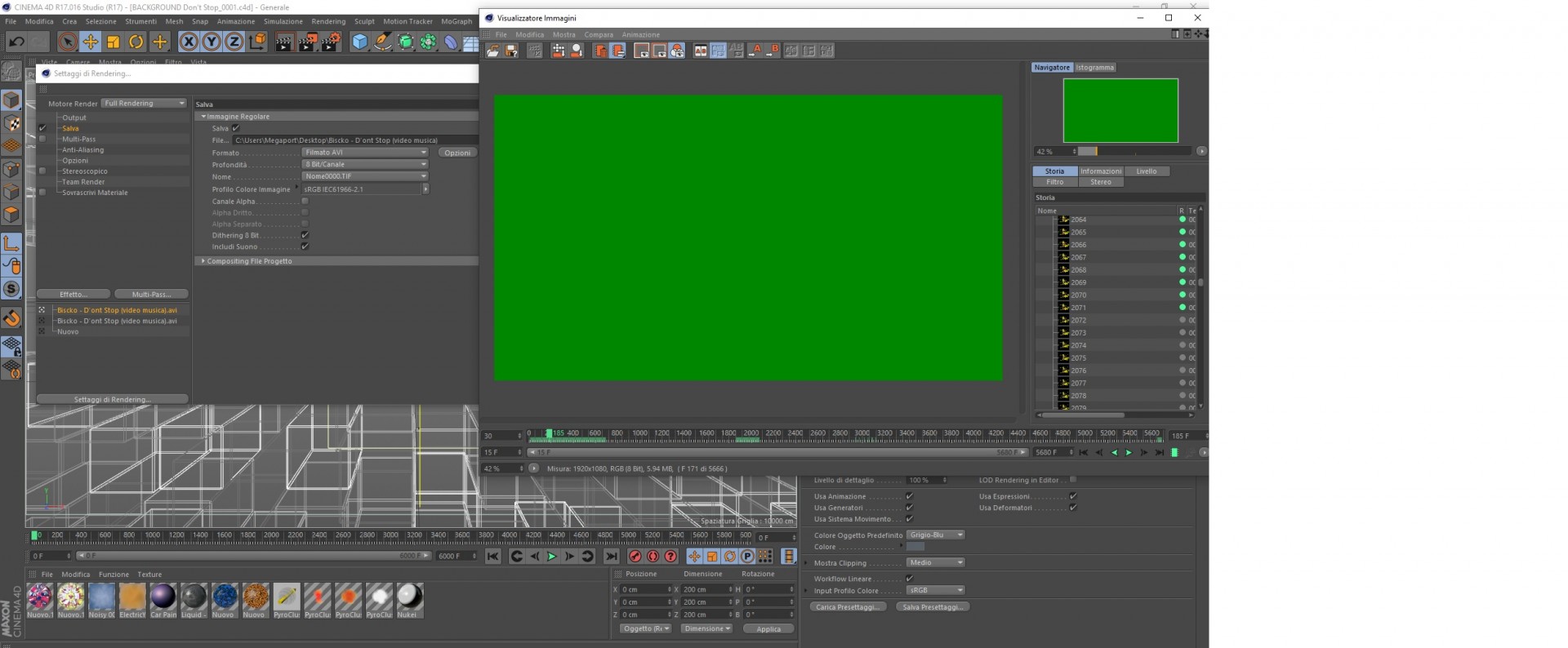The height and width of the screenshot is (648, 1568).
Task: Toggle the Includi Suono checkbox
Action: point(305,246)
